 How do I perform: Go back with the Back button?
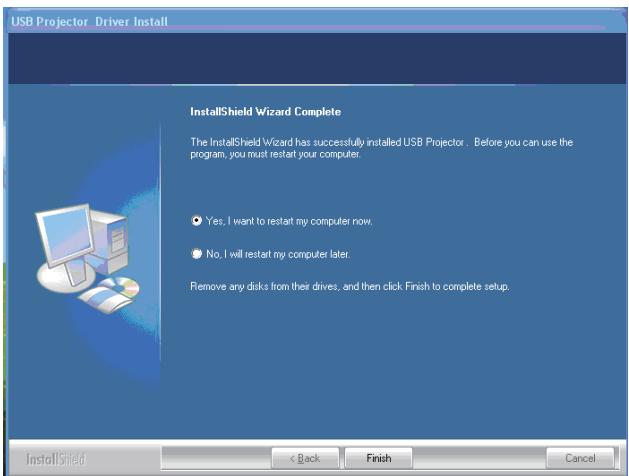(x=305, y=458)
